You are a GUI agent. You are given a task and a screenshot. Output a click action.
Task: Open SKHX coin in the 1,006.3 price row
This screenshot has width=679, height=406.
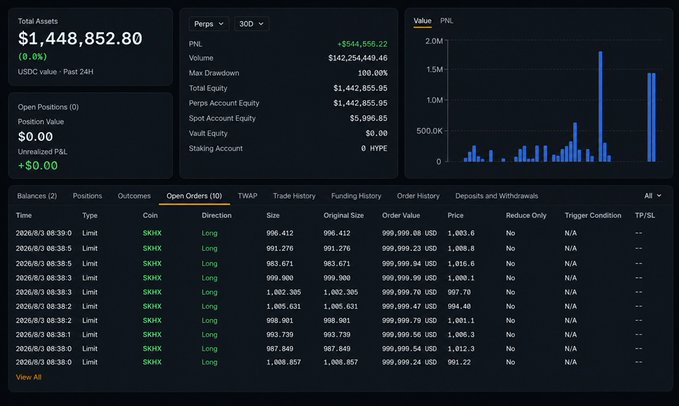click(152, 334)
